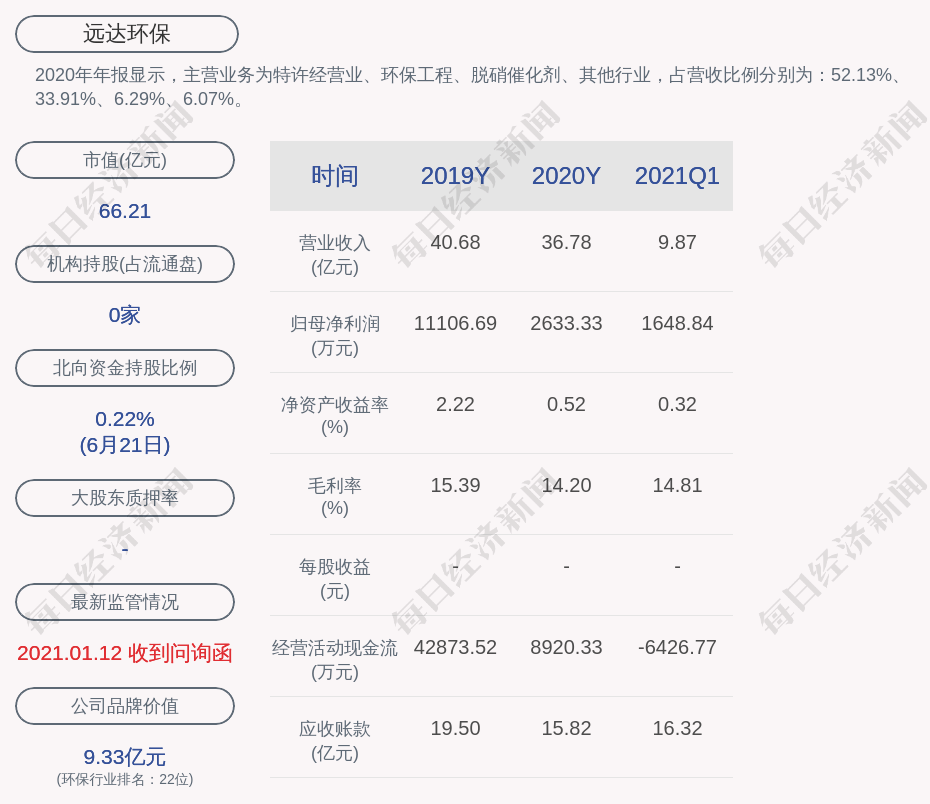
Task: Select the 大股东质押率 panel
Action: pyautogui.click(x=125, y=497)
